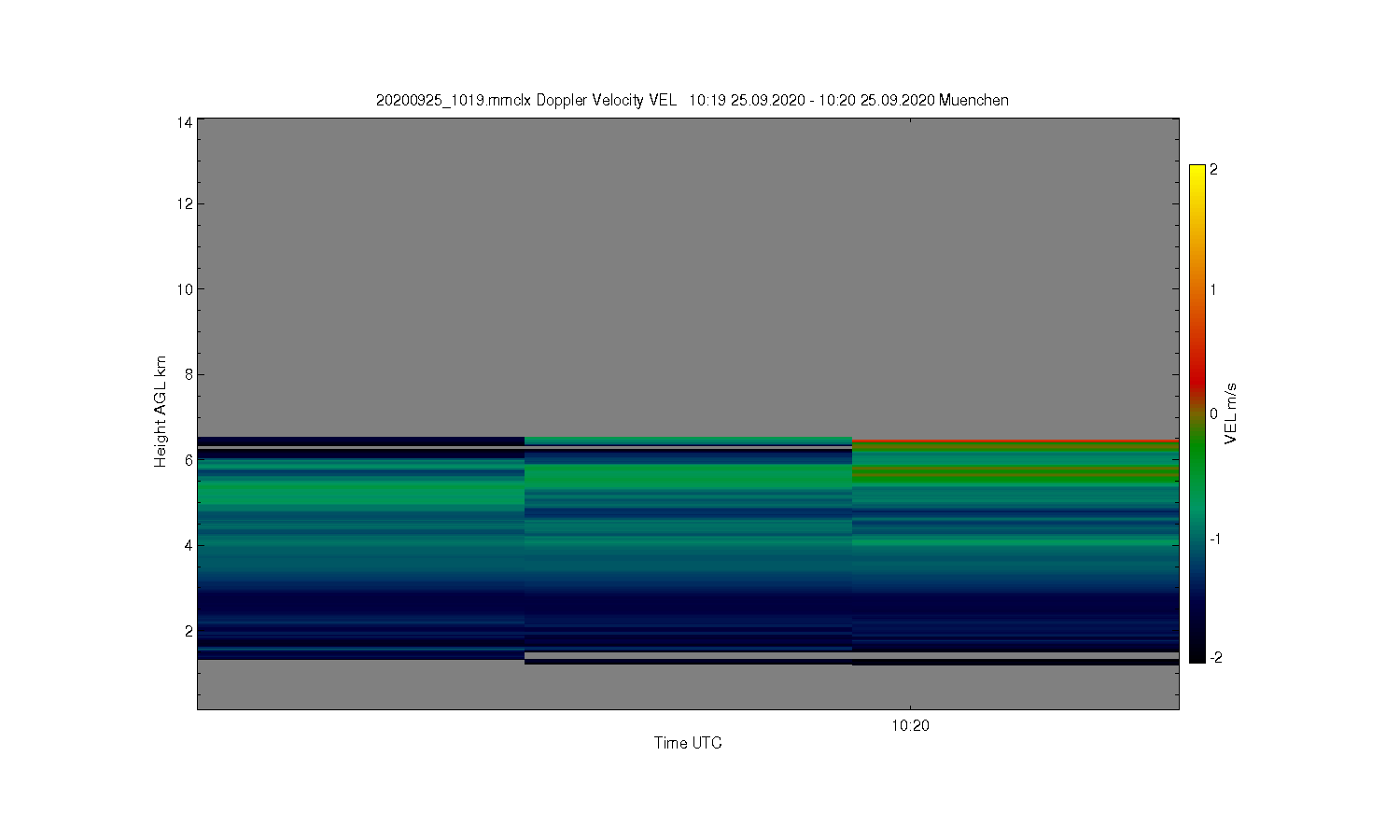1400x840 pixels.
Task: Click the height axis tick label 10
Action: tap(186, 289)
